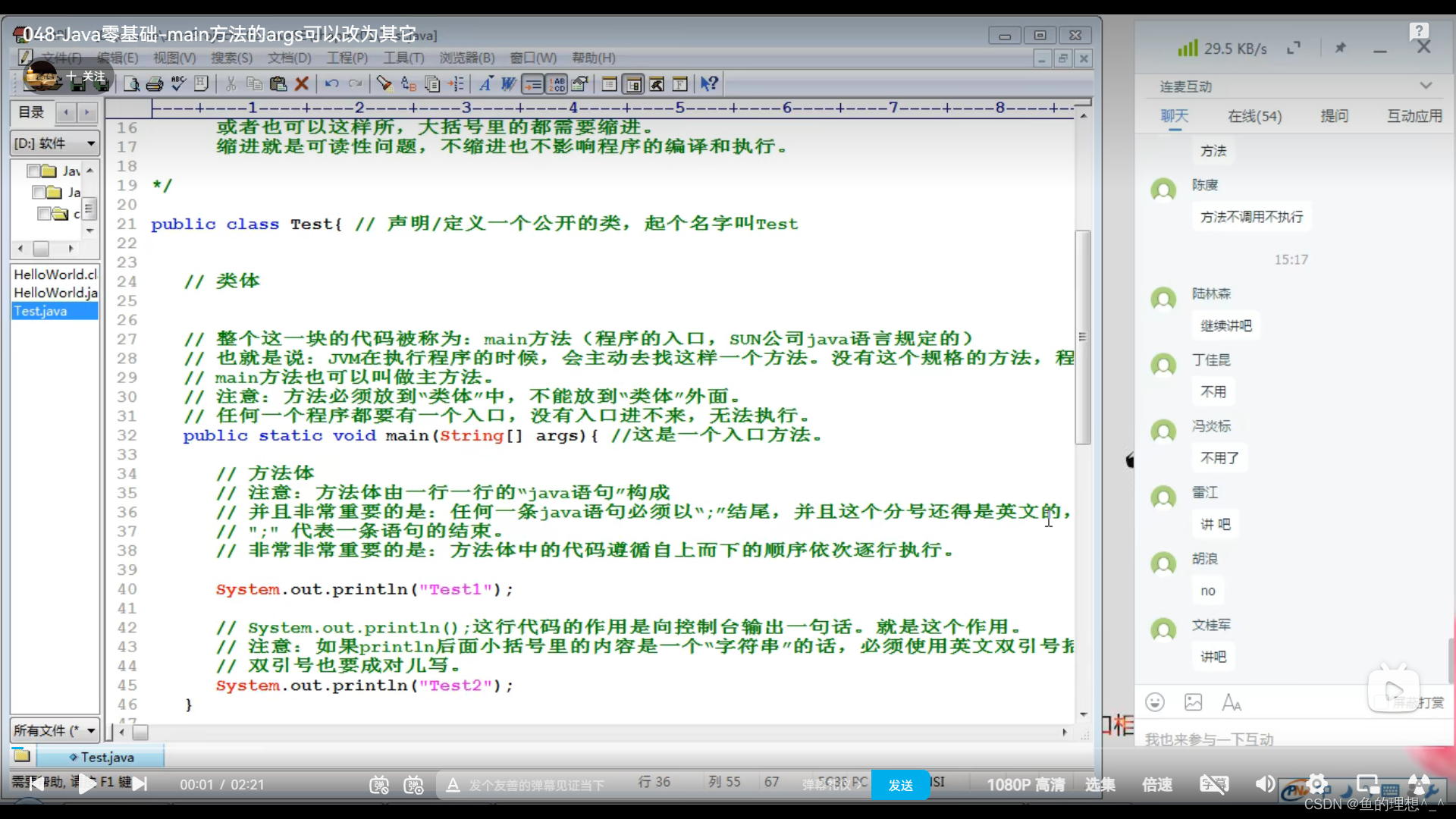Open the [D:] 软件 drive dropdown
The width and height of the screenshot is (1456, 819).
click(x=54, y=143)
